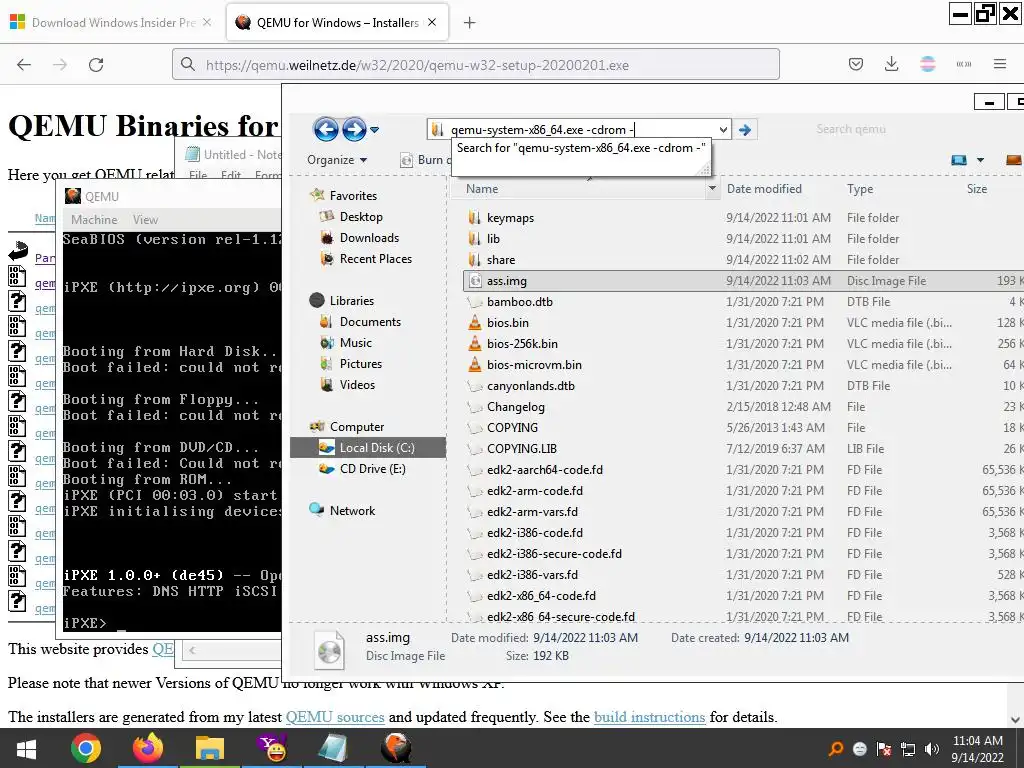
Task: Open recent locations dropdown beside Forward arrow
Action: [374, 130]
